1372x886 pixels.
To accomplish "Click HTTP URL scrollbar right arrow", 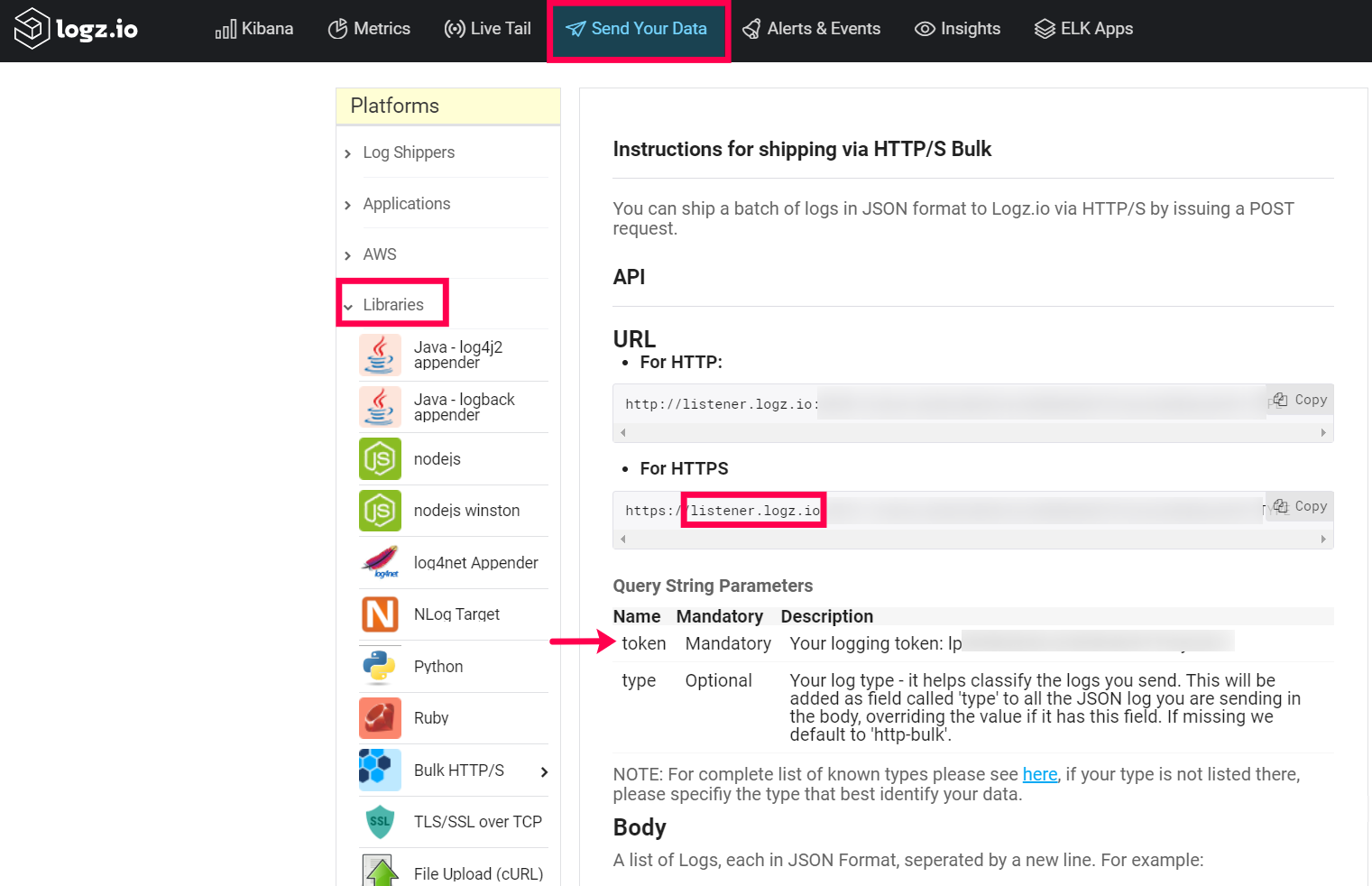I will click(1323, 433).
